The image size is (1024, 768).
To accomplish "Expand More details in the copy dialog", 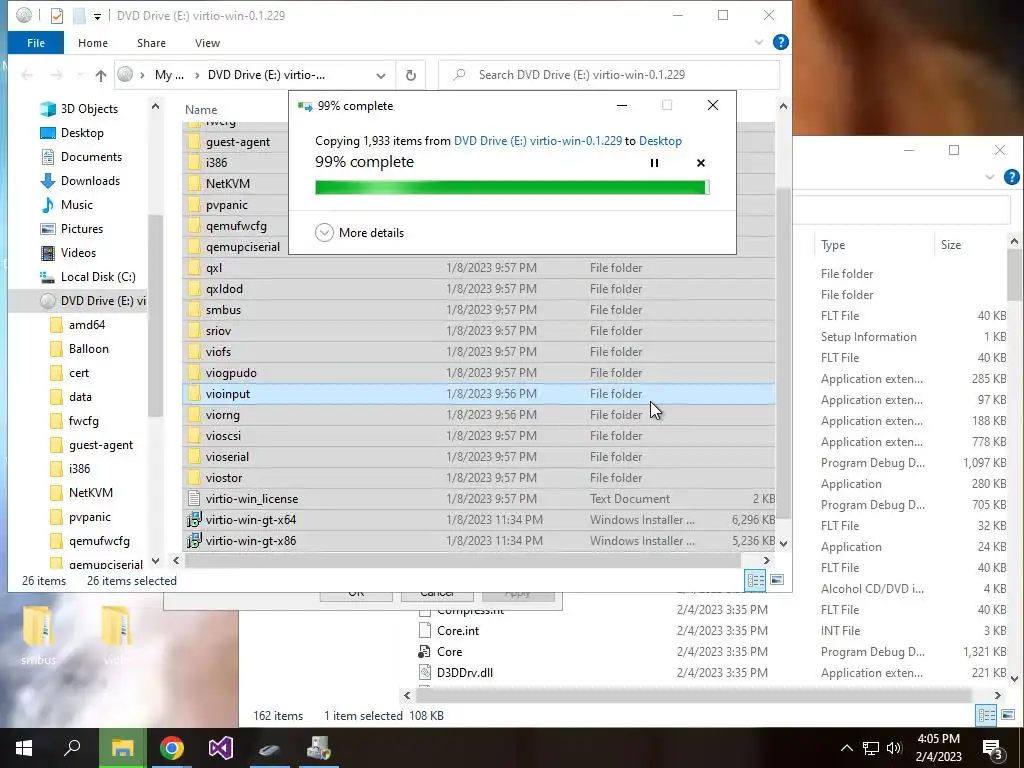I will click(x=359, y=232).
